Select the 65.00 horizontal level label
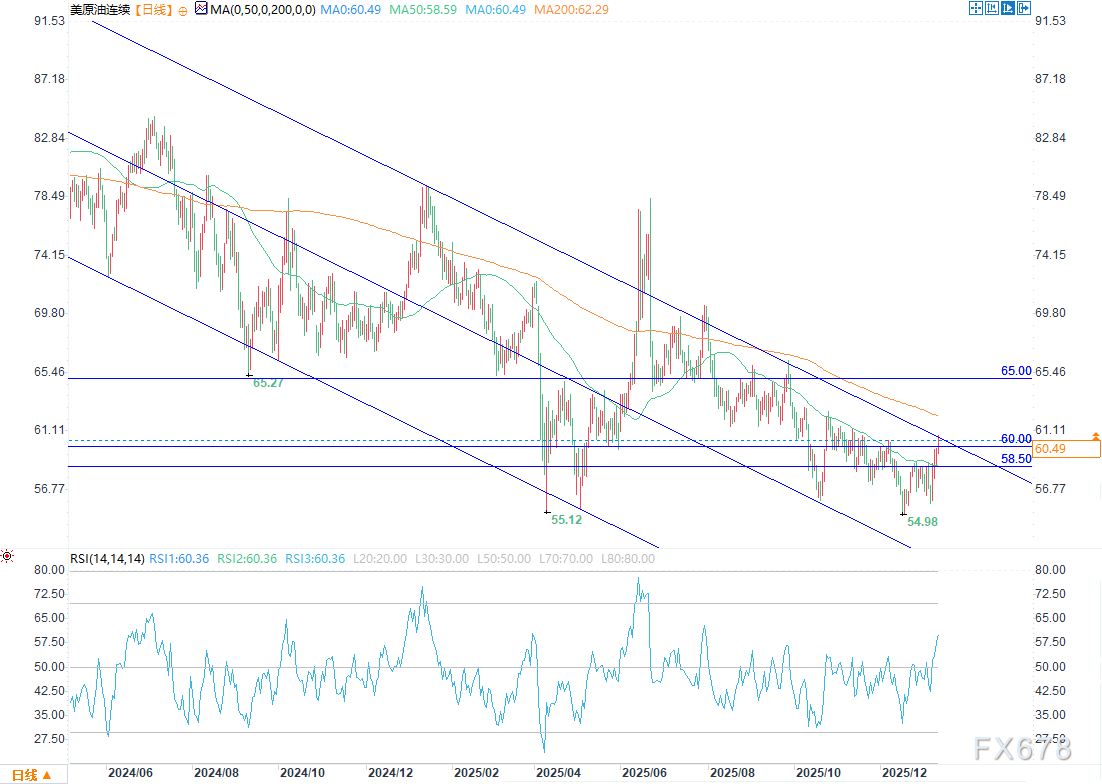Screen dimensions: 1102x784 (x=1015, y=371)
